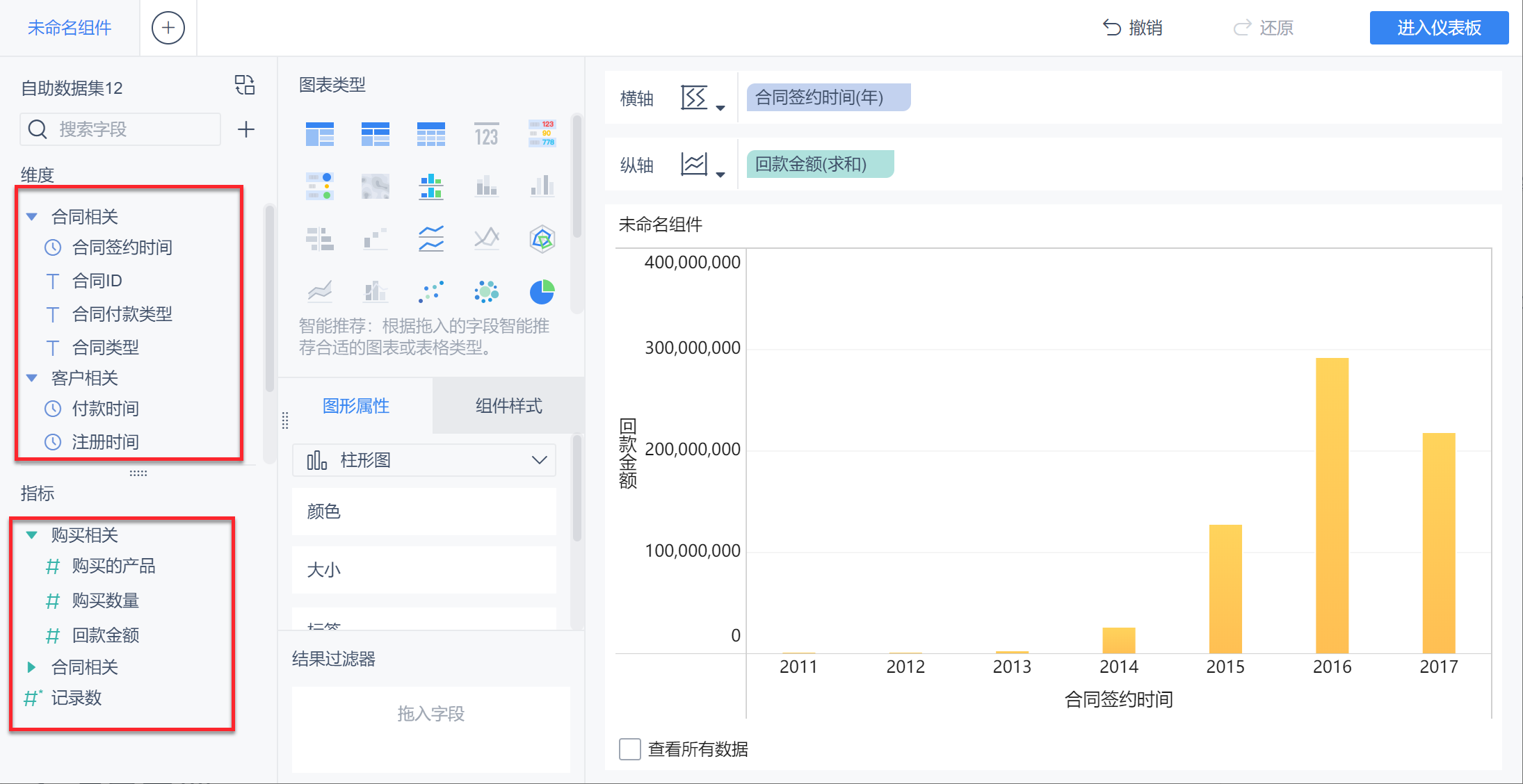Viewport: 1523px width, 784px height.
Task: Open the 柱形图 chart type dropdown
Action: point(424,460)
